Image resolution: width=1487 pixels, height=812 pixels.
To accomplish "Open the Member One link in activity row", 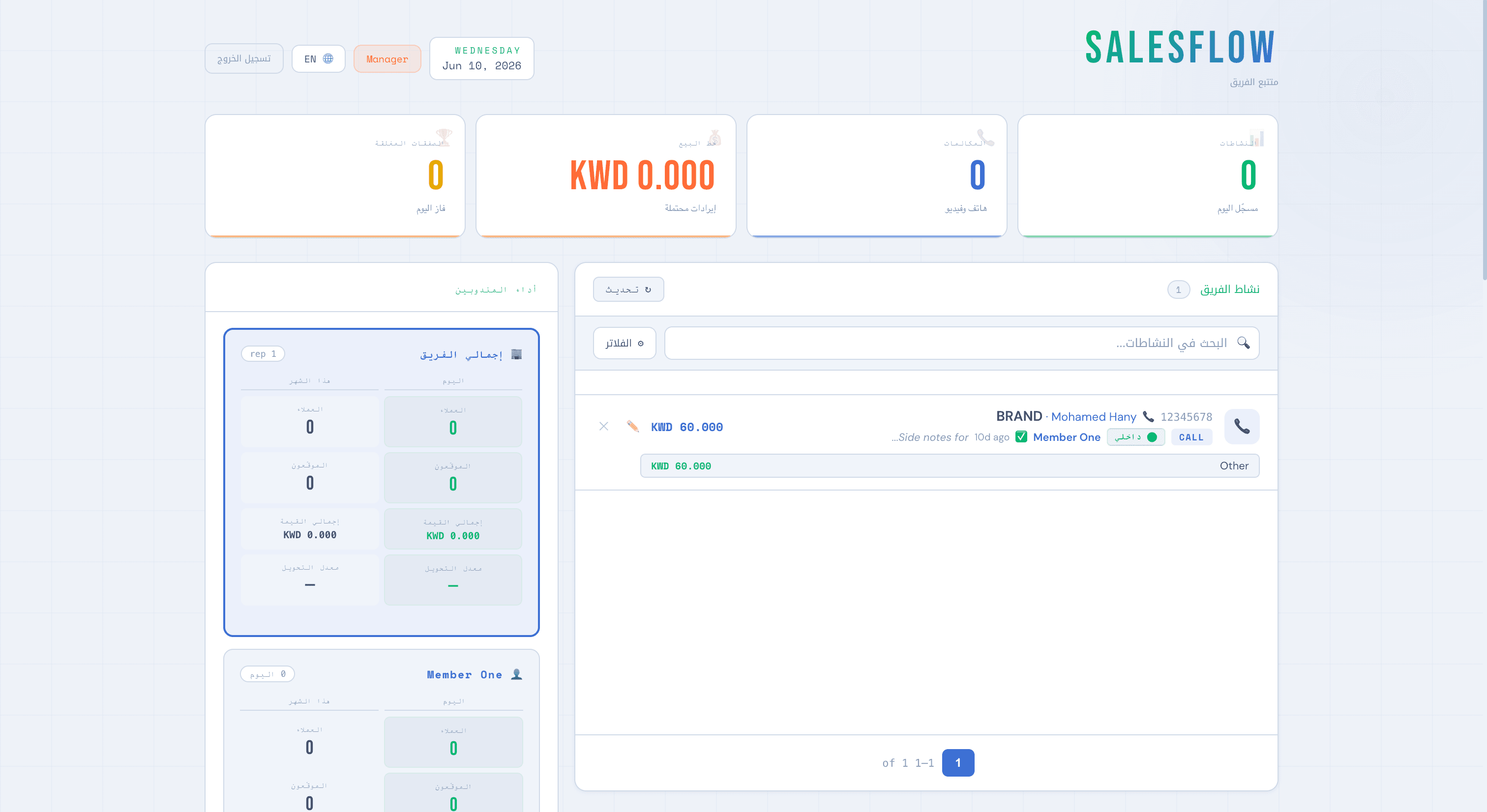I will coord(1066,437).
